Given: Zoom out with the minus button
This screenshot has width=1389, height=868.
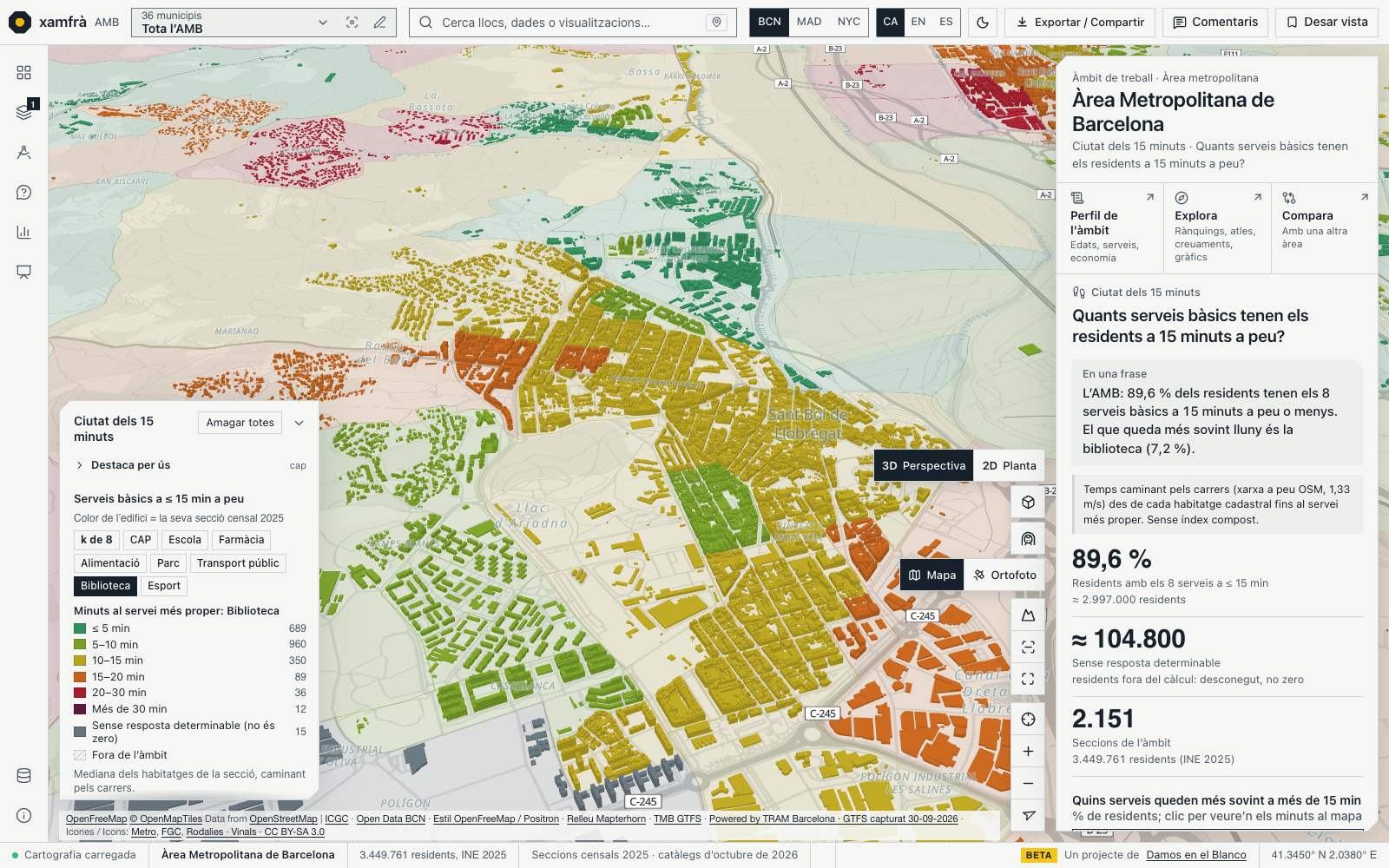Looking at the screenshot, I should pyautogui.click(x=1028, y=783).
